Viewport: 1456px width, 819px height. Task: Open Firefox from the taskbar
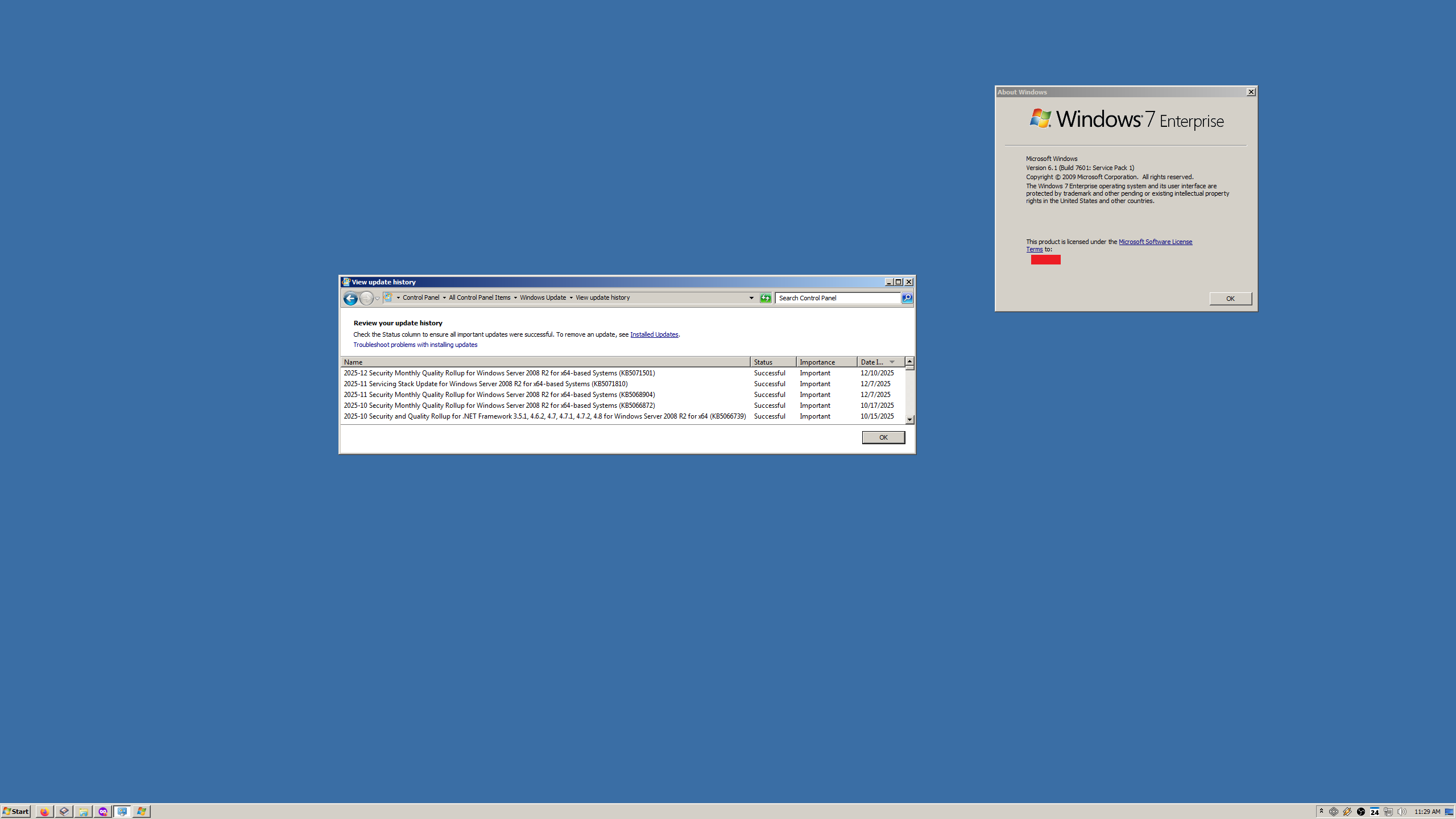44,812
